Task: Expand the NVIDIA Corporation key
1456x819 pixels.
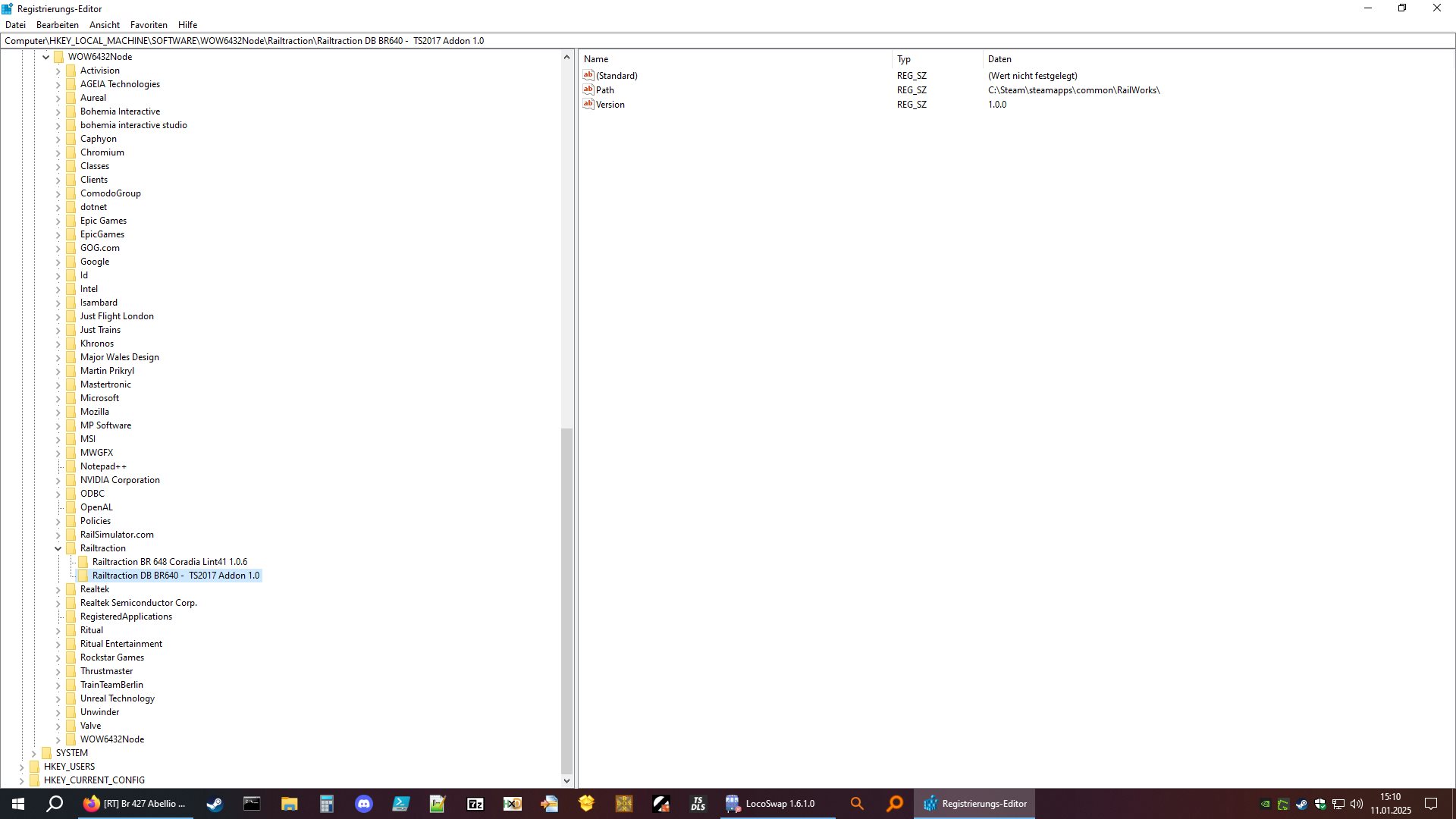Action: pyautogui.click(x=58, y=480)
